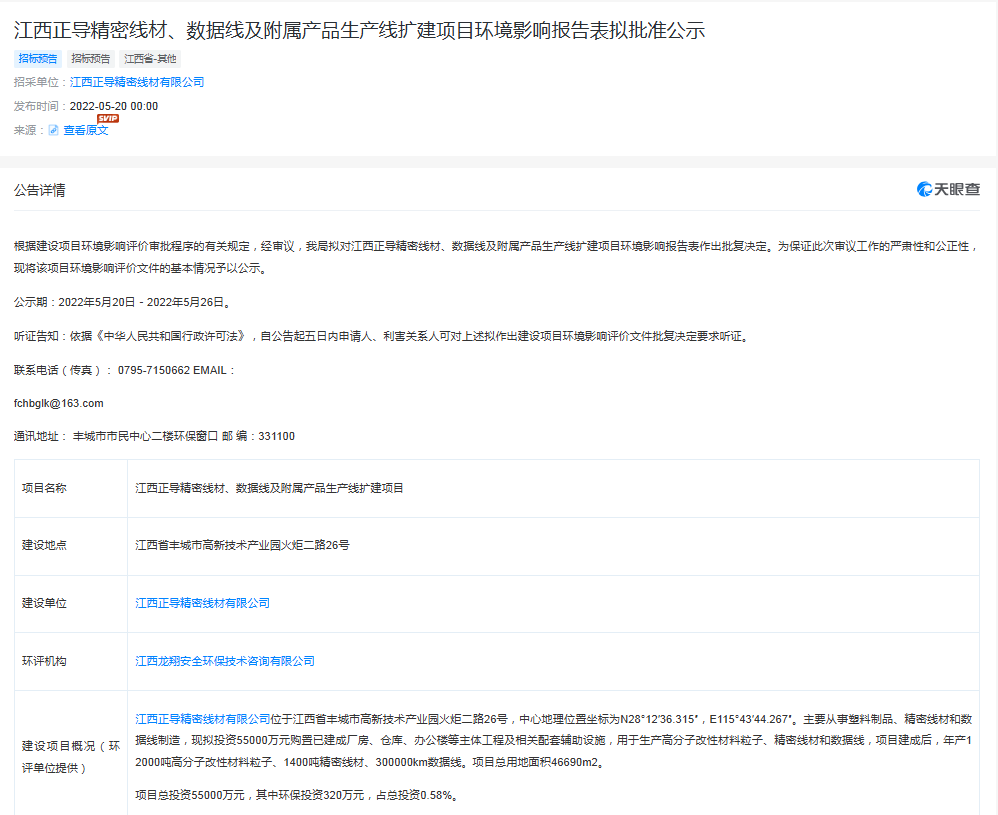Click the SVIP badge above 查看原文
This screenshot has height=815, width=998.
click(108, 118)
